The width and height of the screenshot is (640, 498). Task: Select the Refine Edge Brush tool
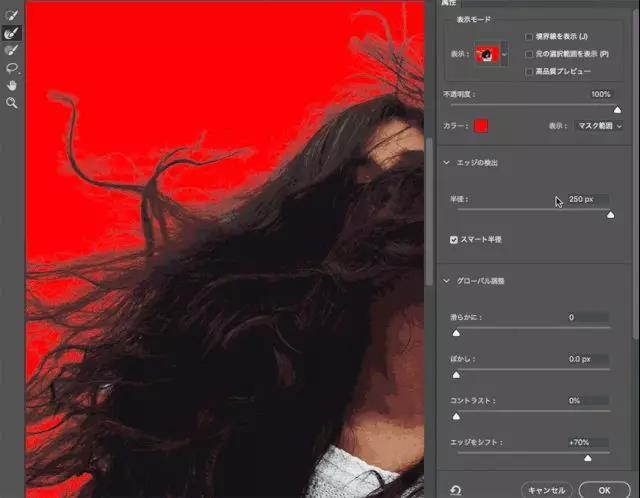[x=12, y=33]
